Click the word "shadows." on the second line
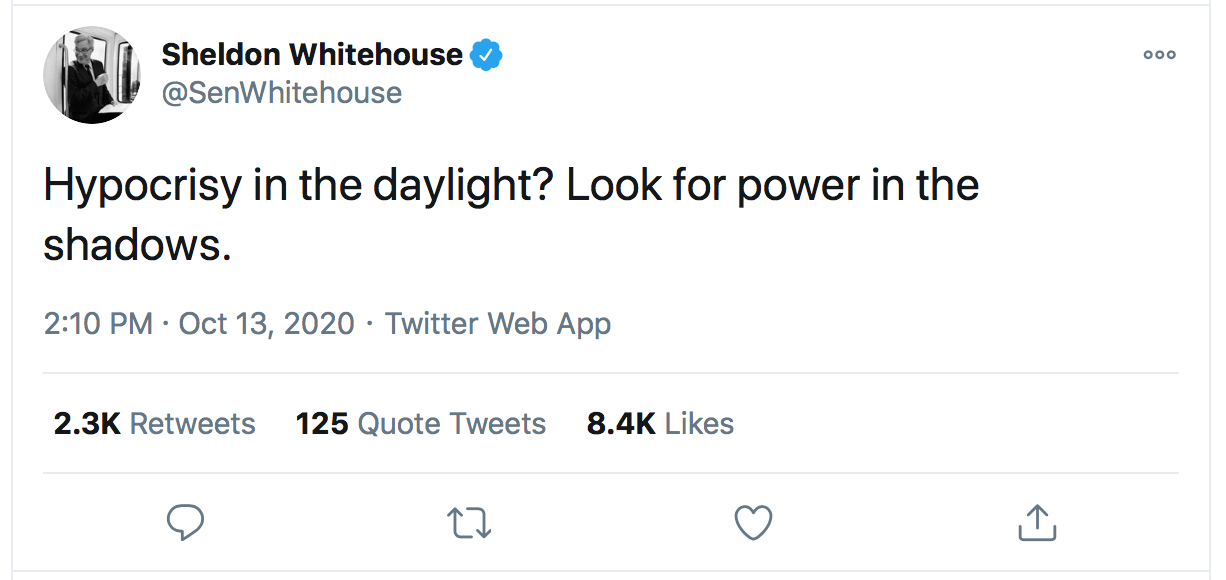The height and width of the screenshot is (580, 1226). pyautogui.click(x=137, y=245)
